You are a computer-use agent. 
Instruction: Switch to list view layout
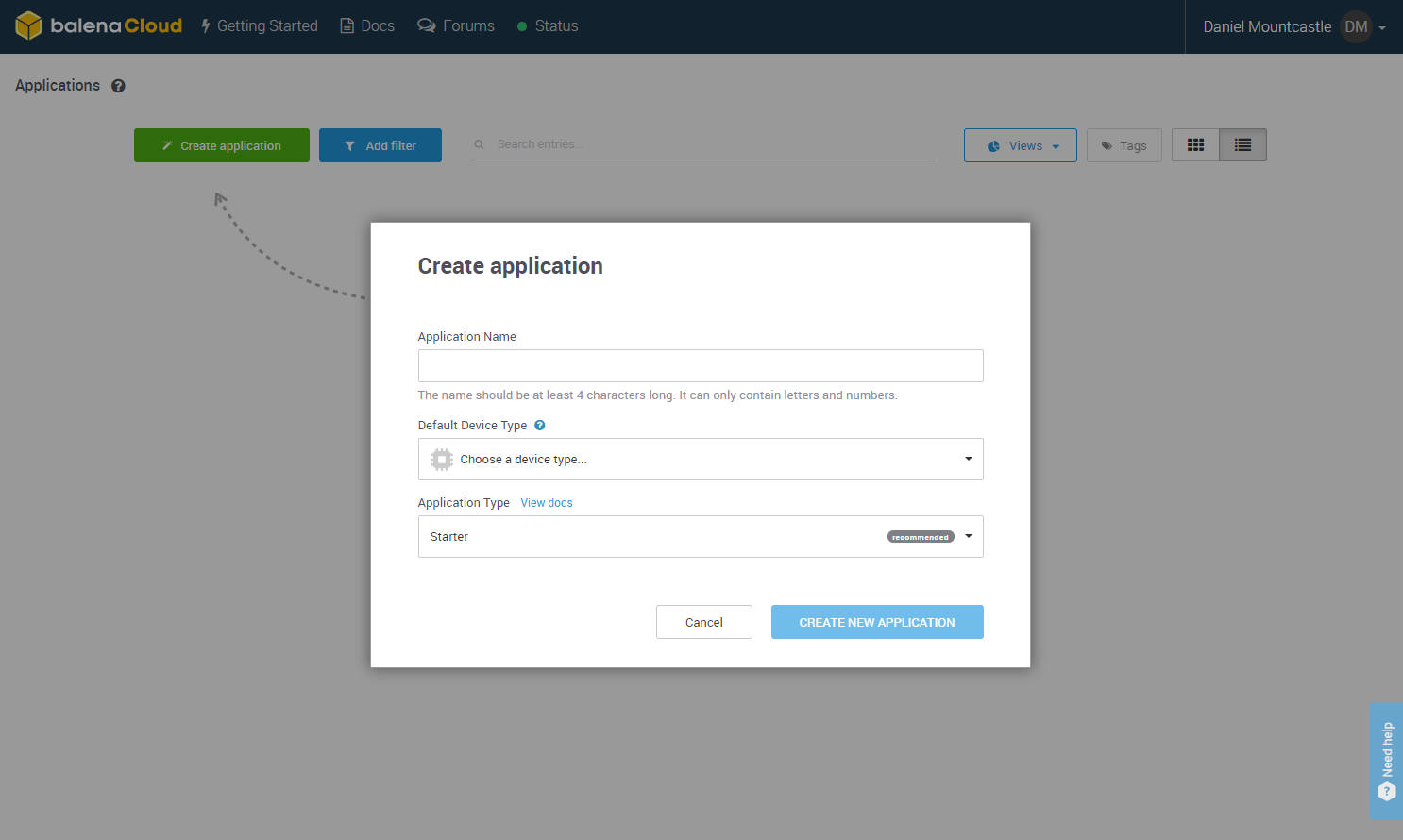[x=1242, y=145]
